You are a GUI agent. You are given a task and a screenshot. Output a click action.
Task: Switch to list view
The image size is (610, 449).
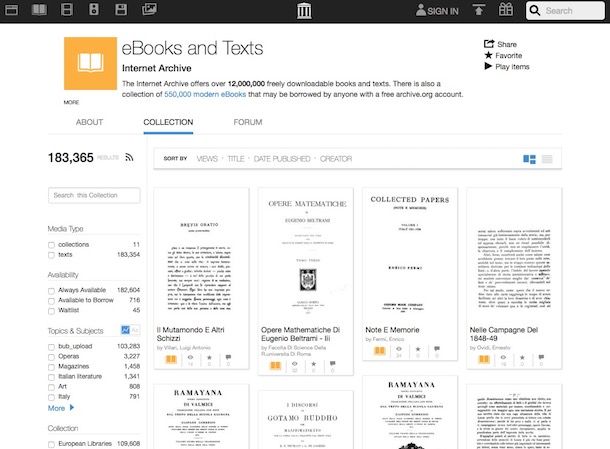[x=547, y=159]
